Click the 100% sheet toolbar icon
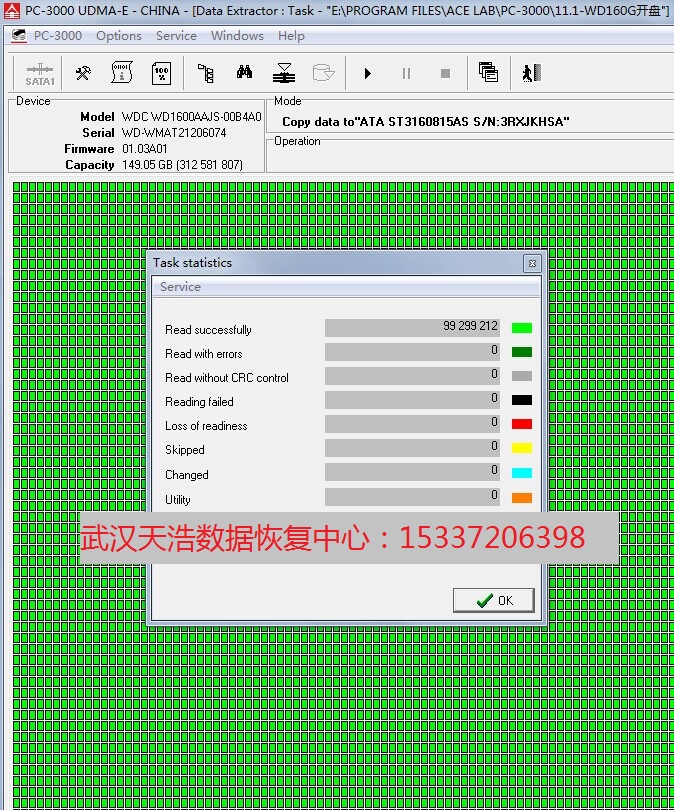The image size is (674, 810). click(x=160, y=73)
